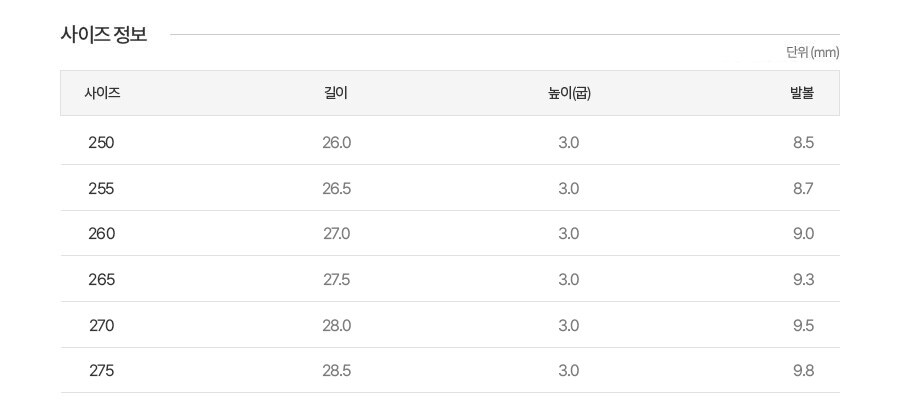
Task: Click the 8.7 foot width value
Action: click(803, 188)
